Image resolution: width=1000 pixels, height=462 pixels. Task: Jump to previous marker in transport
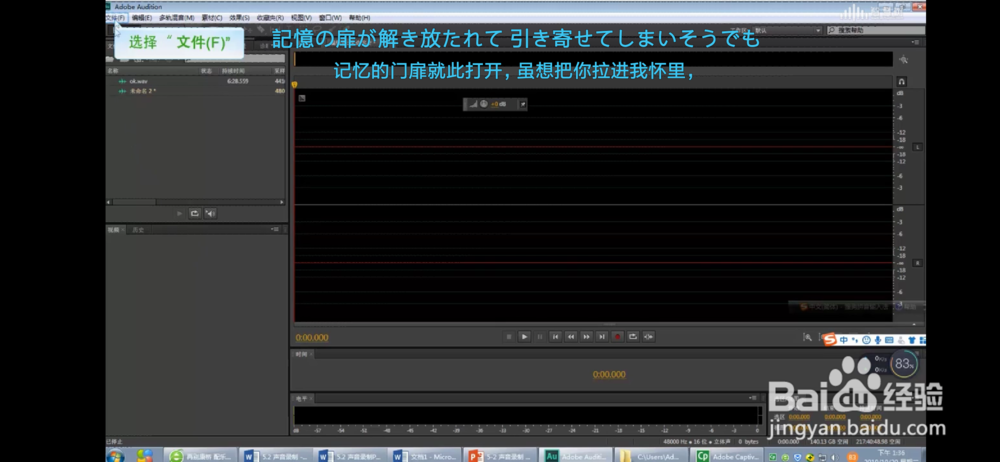555,336
